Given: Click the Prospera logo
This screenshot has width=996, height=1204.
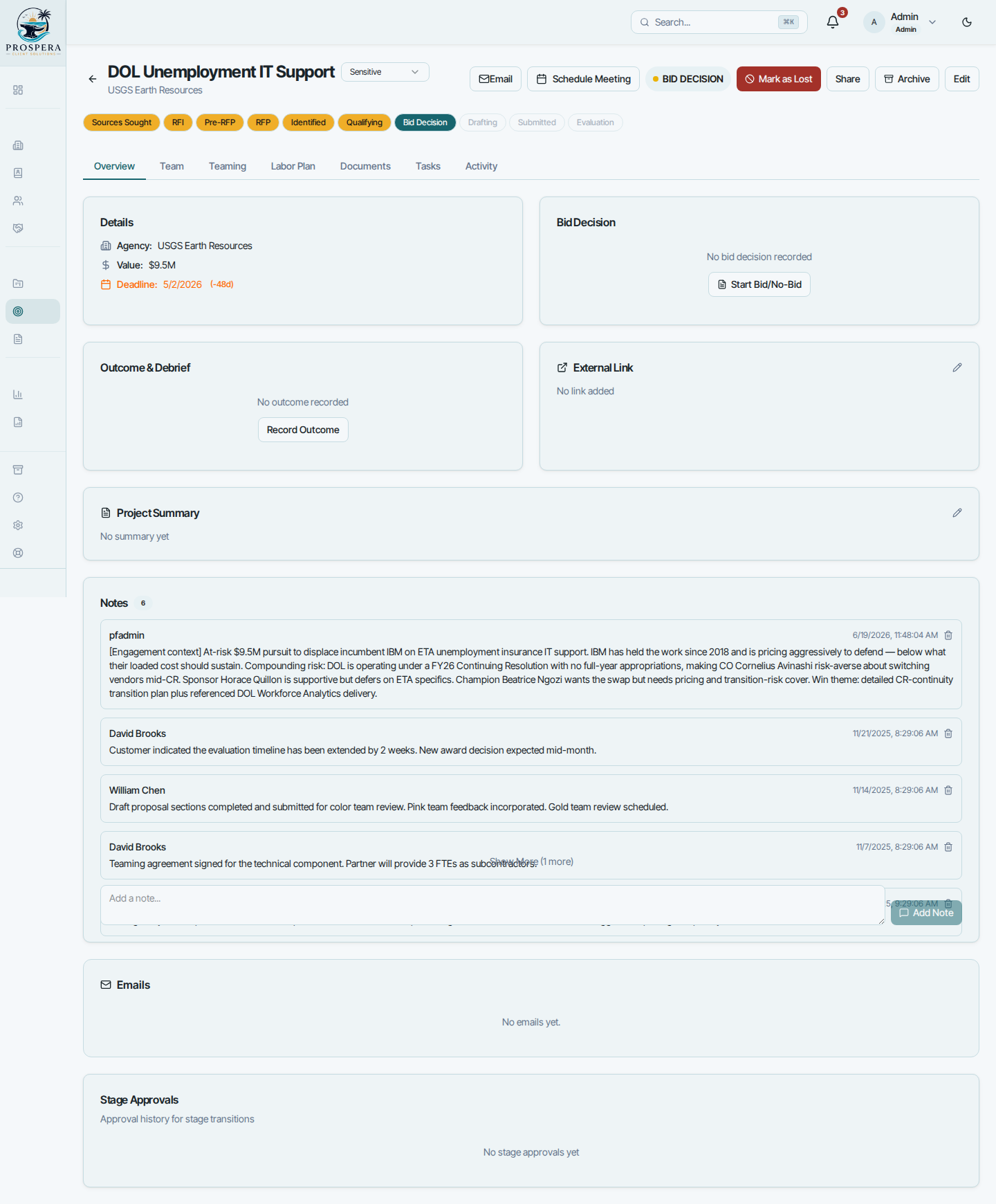Looking at the screenshot, I should click(x=33, y=32).
